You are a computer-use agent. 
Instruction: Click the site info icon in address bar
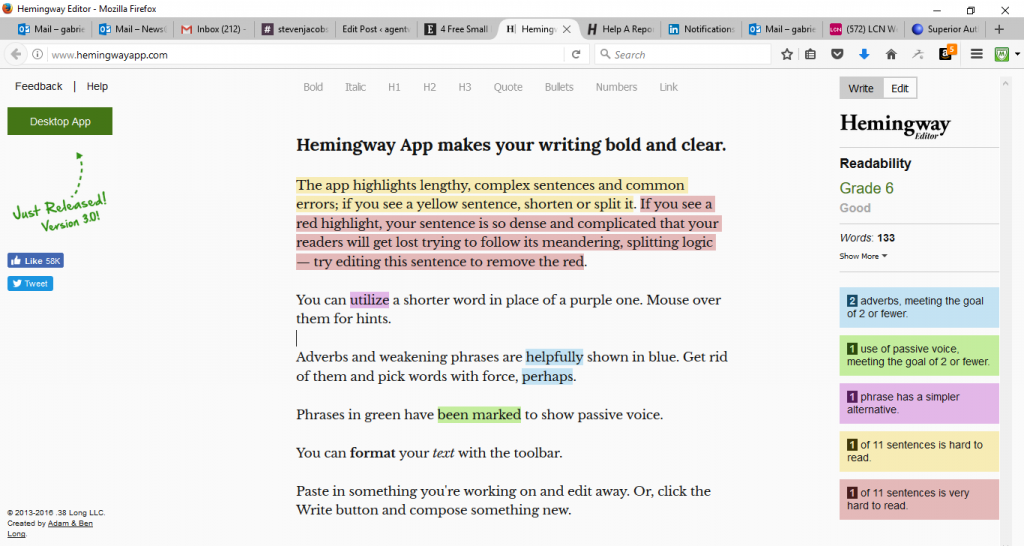(x=37, y=54)
